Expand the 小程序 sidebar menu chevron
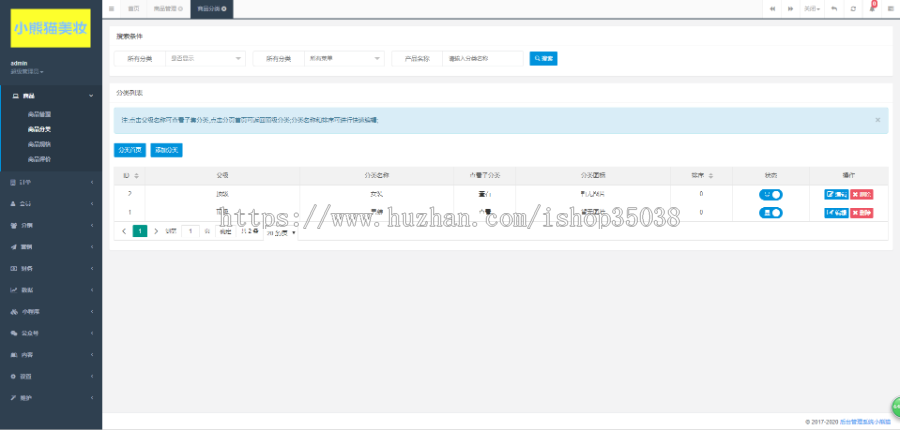The height and width of the screenshot is (430, 900). click(92, 311)
